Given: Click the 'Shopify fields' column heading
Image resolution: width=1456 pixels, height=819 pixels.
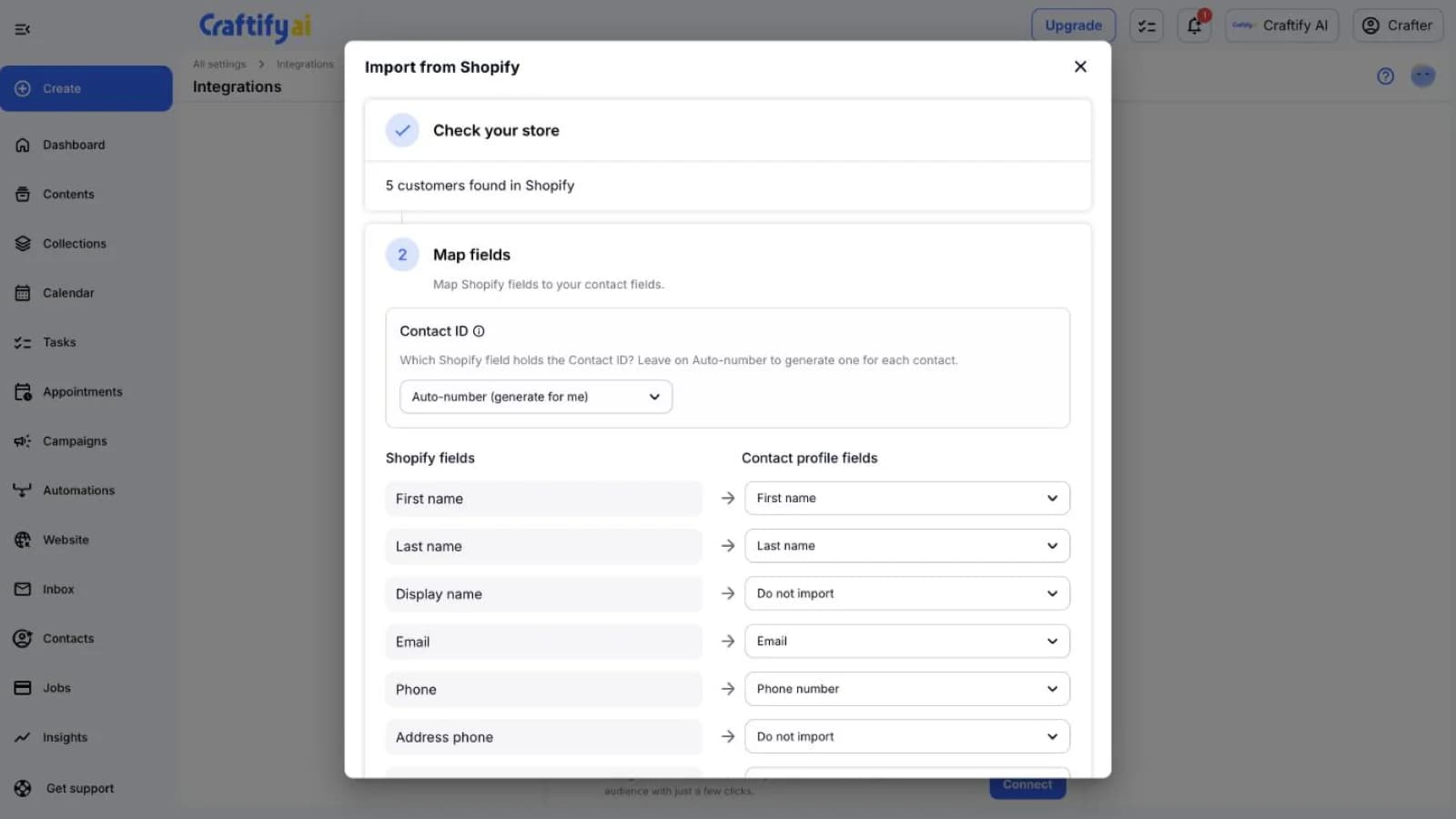Looking at the screenshot, I should pyautogui.click(x=430, y=458).
